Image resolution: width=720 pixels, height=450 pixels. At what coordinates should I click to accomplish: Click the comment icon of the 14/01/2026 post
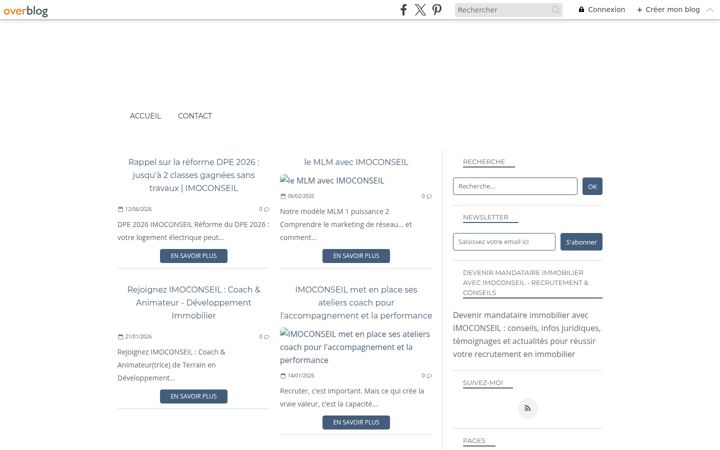tap(429, 376)
